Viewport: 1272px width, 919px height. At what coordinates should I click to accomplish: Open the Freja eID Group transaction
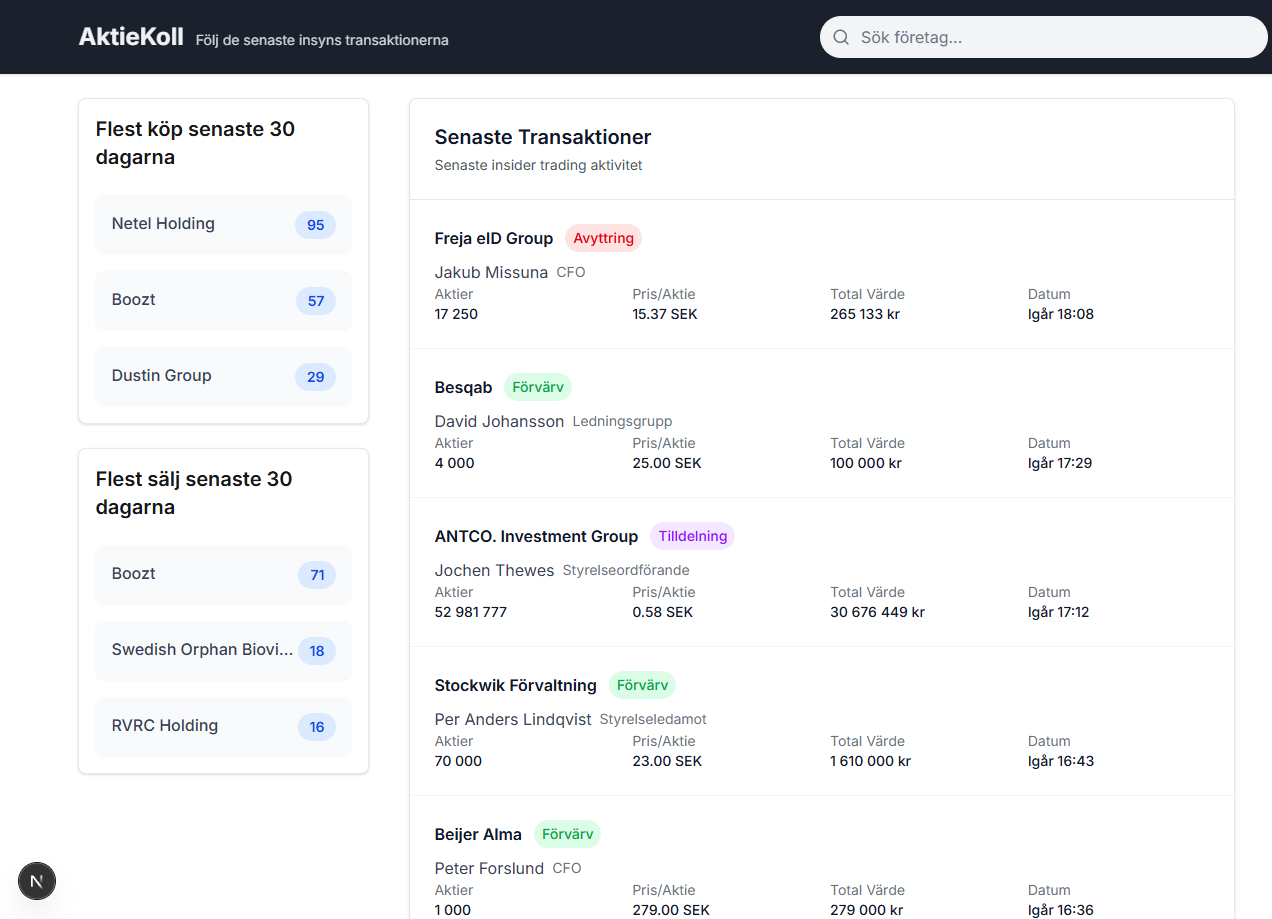pyautogui.click(x=494, y=238)
